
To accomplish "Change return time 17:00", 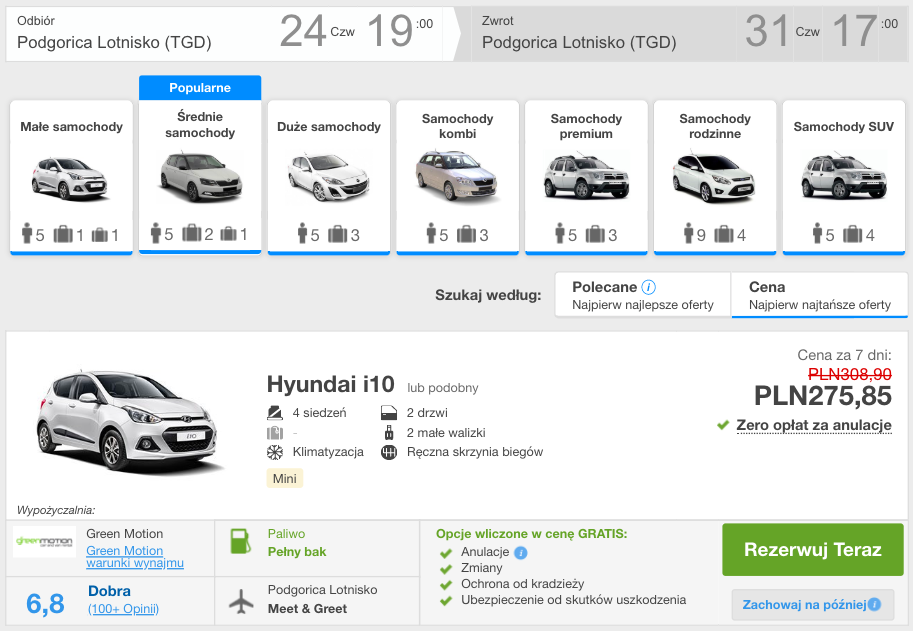I will (865, 31).
